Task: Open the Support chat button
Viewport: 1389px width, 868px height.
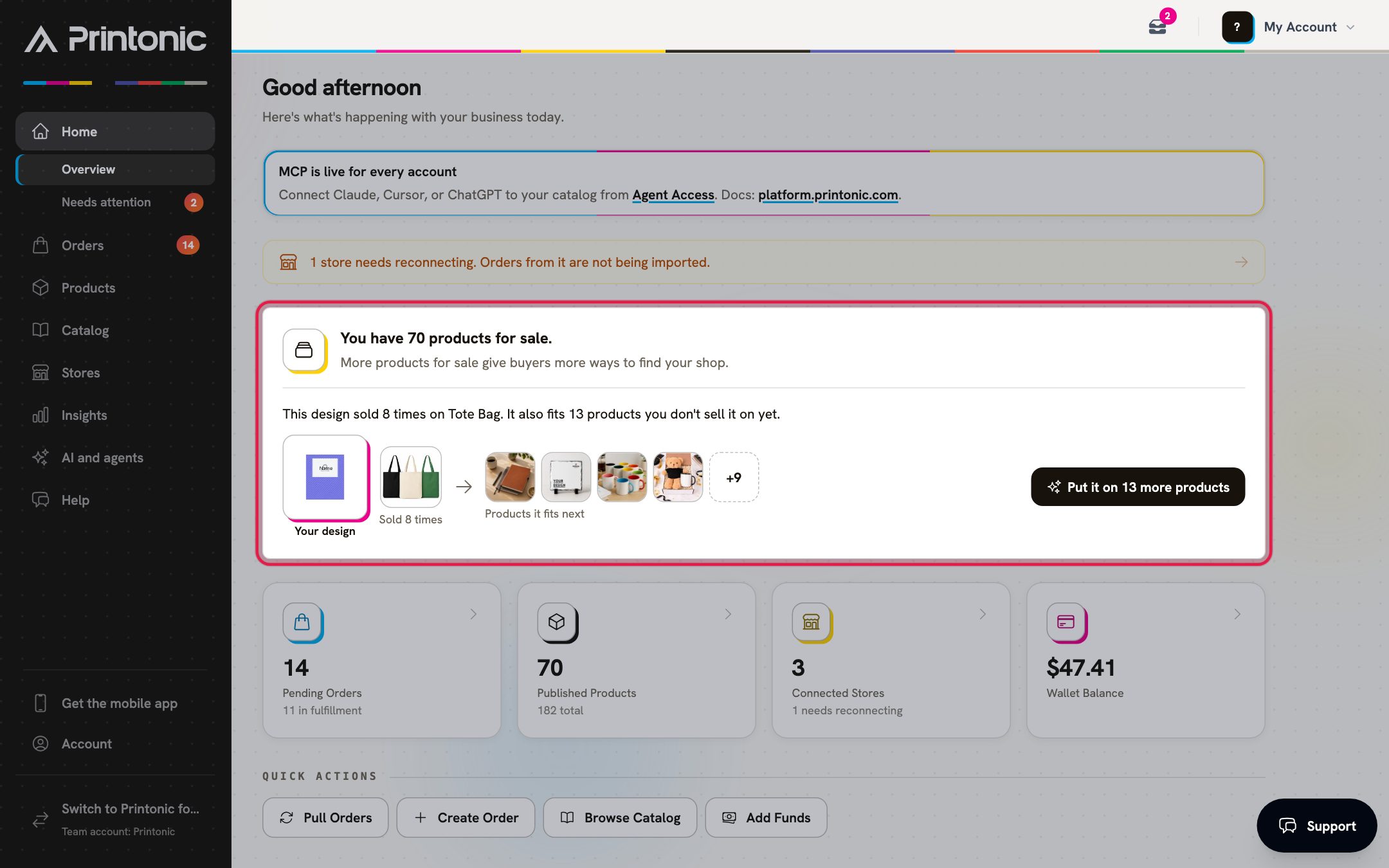Action: (1317, 826)
